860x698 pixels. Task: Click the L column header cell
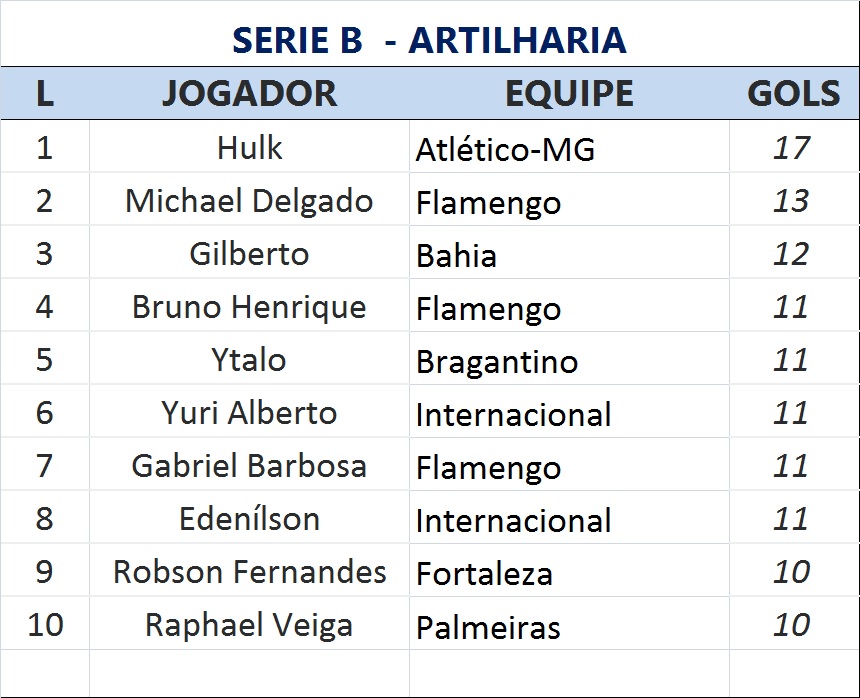pos(44,93)
